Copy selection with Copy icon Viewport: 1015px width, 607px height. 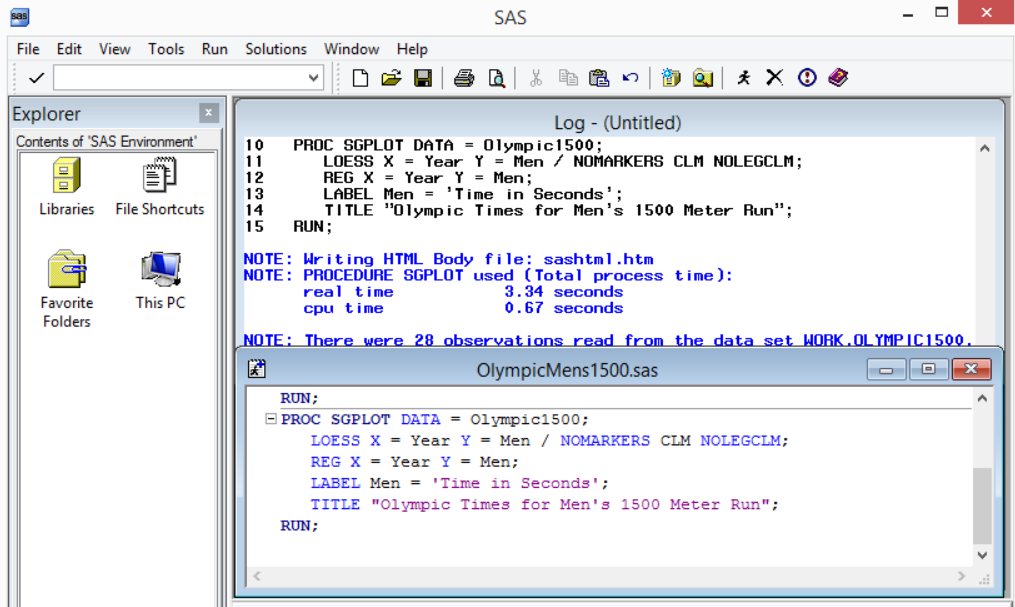[568, 78]
